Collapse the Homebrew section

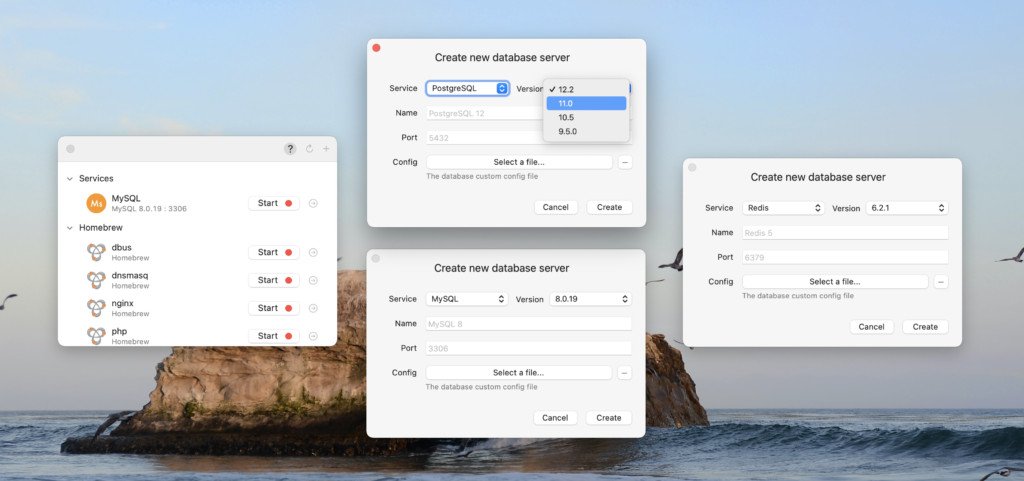(70, 228)
